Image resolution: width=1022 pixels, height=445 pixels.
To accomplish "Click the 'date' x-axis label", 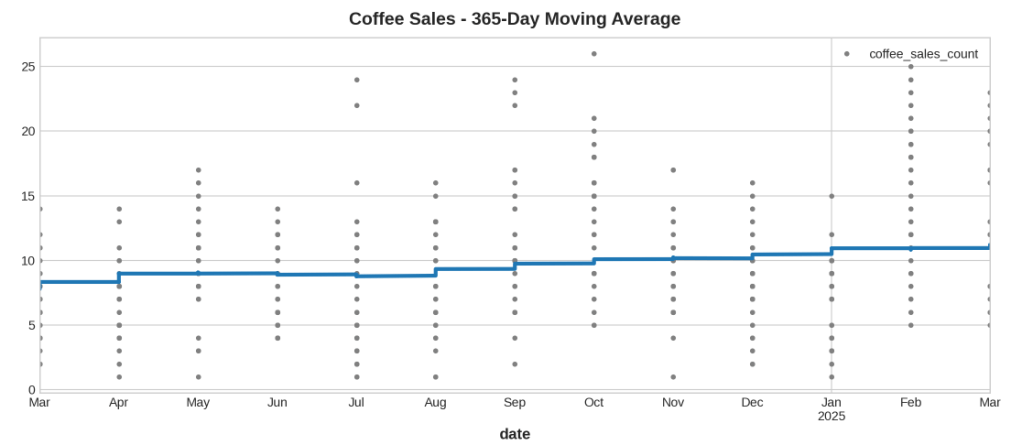I will pos(514,433).
